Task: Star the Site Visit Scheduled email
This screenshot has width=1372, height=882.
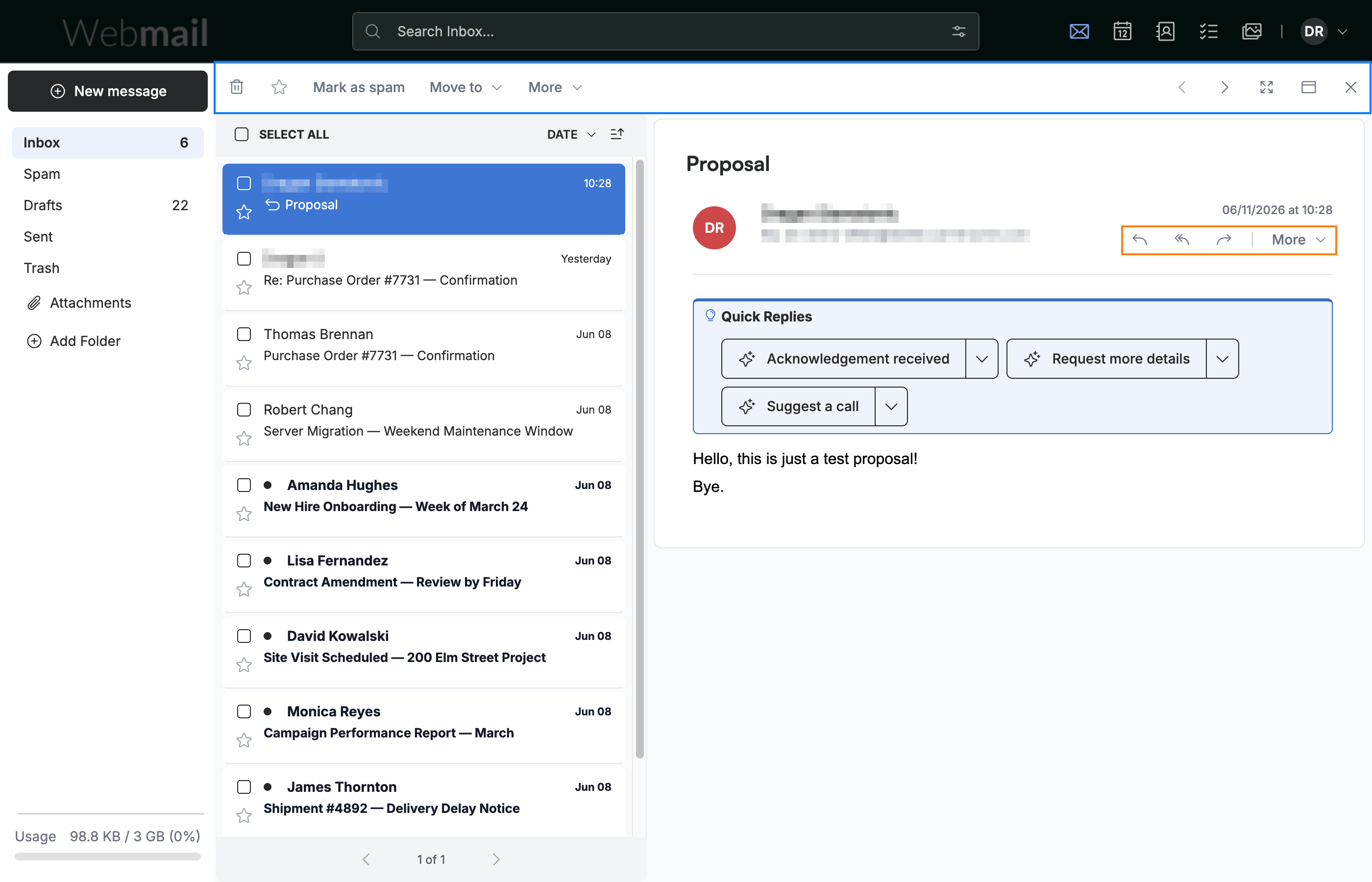Action: pos(244,665)
